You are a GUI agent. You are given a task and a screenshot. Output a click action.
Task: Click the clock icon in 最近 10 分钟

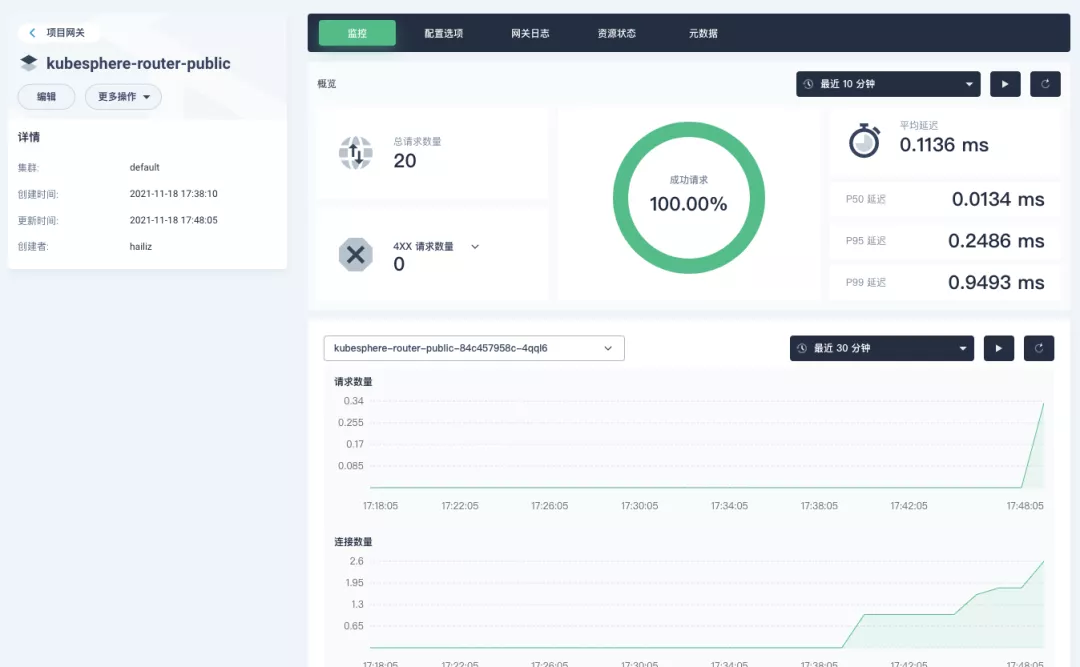[x=808, y=84]
